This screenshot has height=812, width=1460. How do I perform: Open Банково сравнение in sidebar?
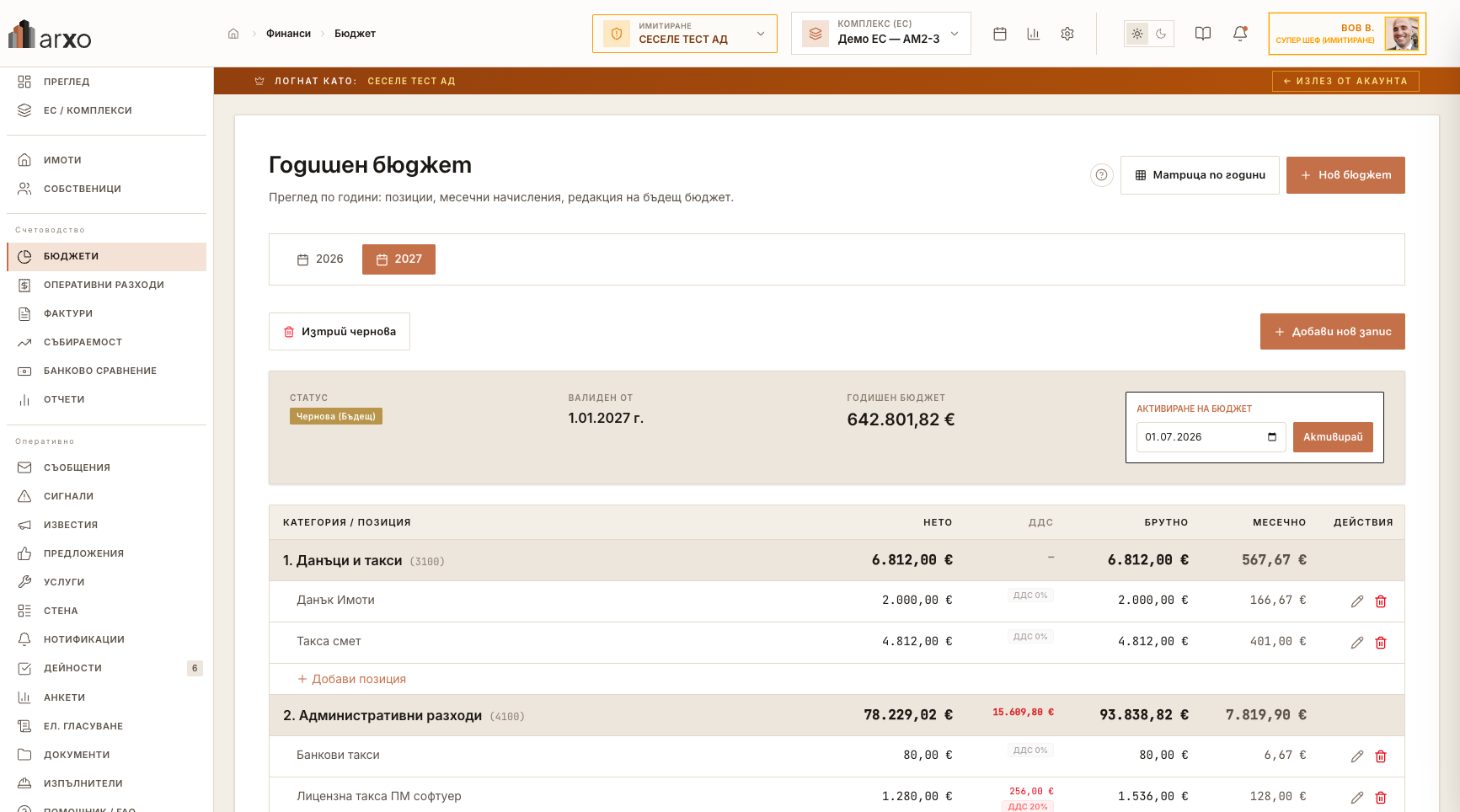106,371
